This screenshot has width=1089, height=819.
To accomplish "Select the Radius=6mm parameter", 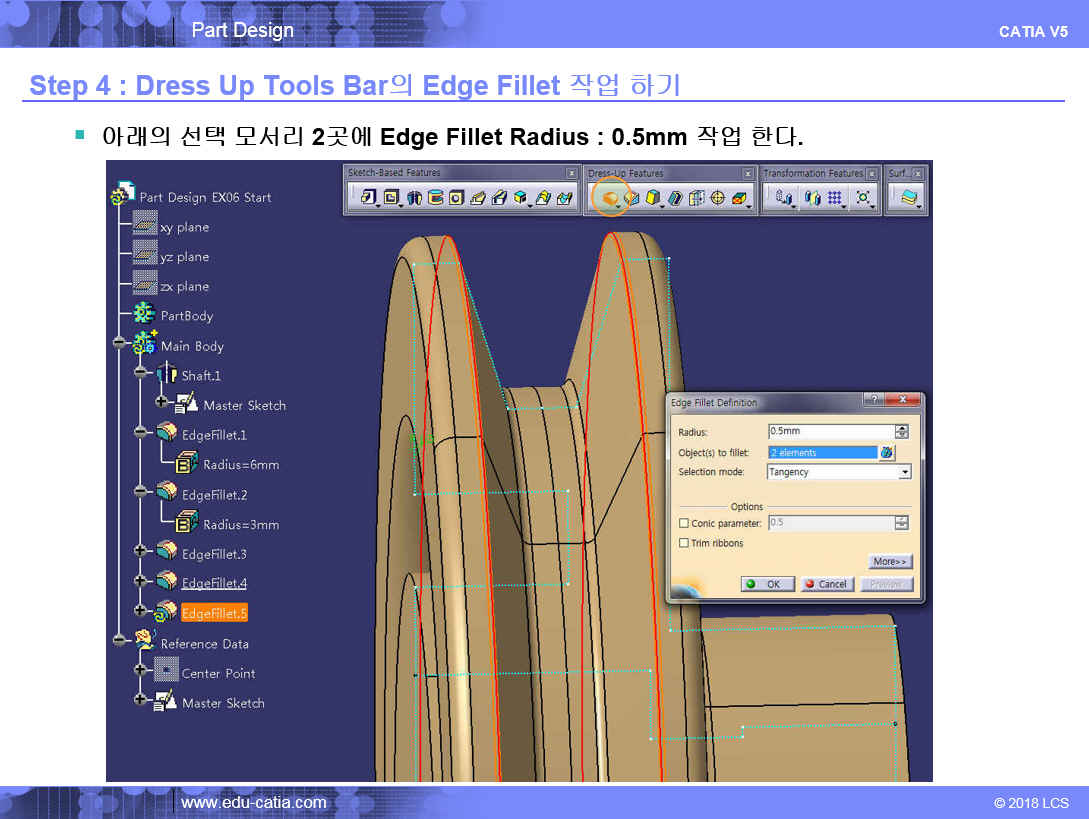I will pos(241,465).
